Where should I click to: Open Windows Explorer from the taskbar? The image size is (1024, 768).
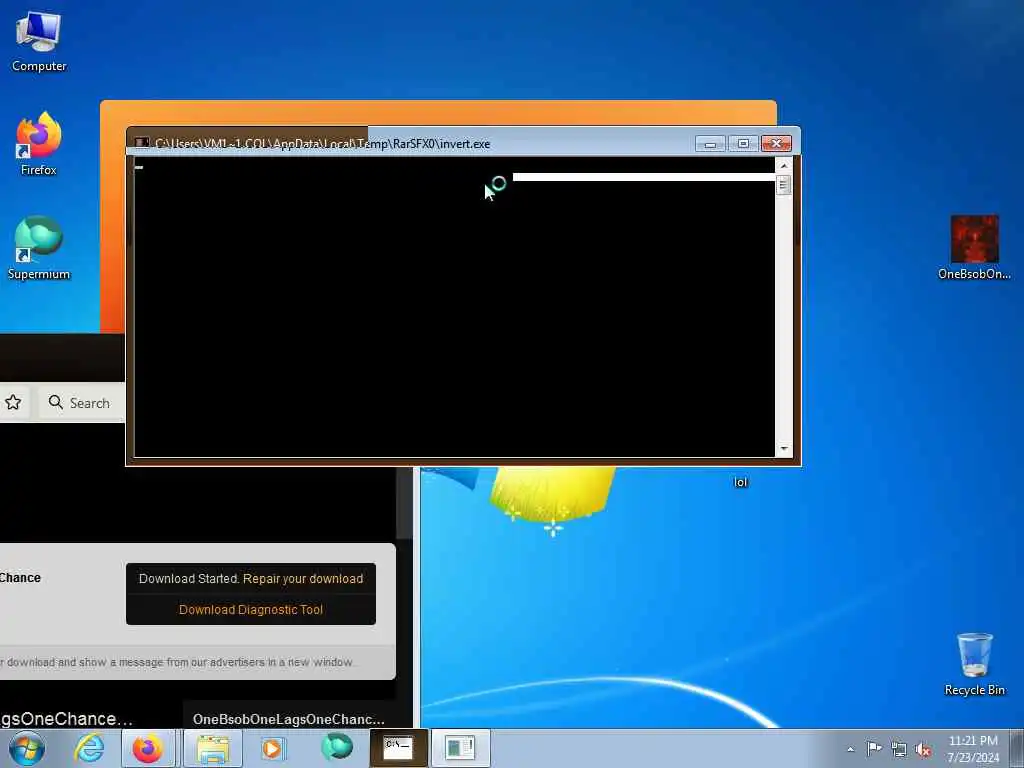click(213, 748)
